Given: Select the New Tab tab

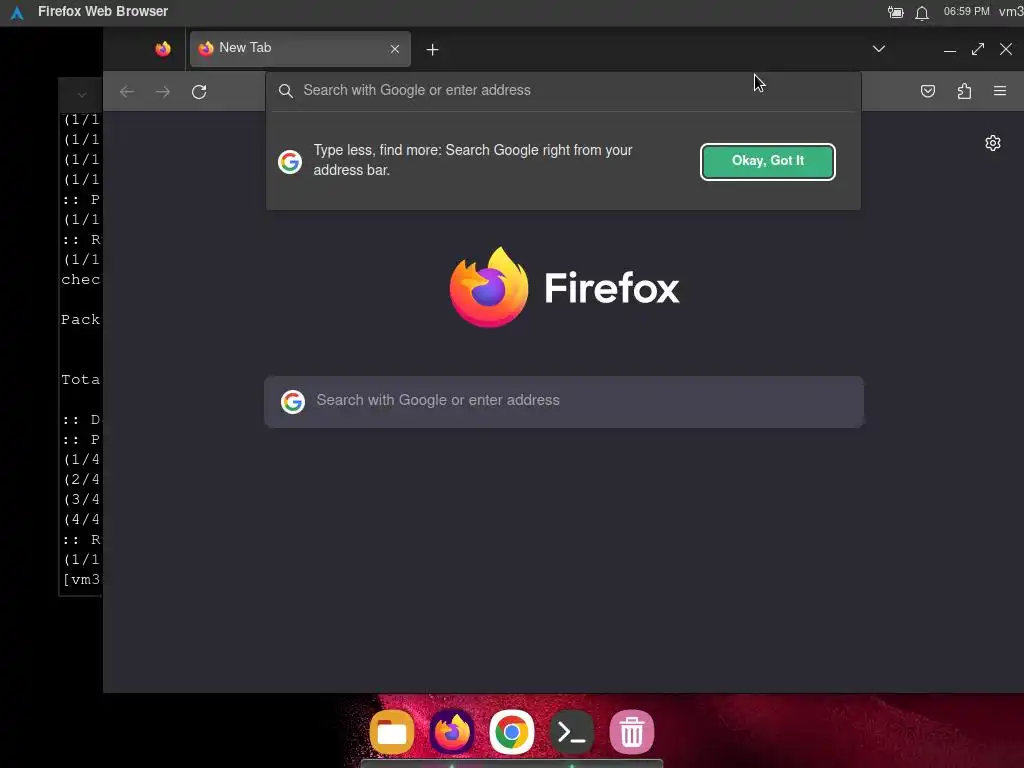Looking at the screenshot, I should 300,48.
